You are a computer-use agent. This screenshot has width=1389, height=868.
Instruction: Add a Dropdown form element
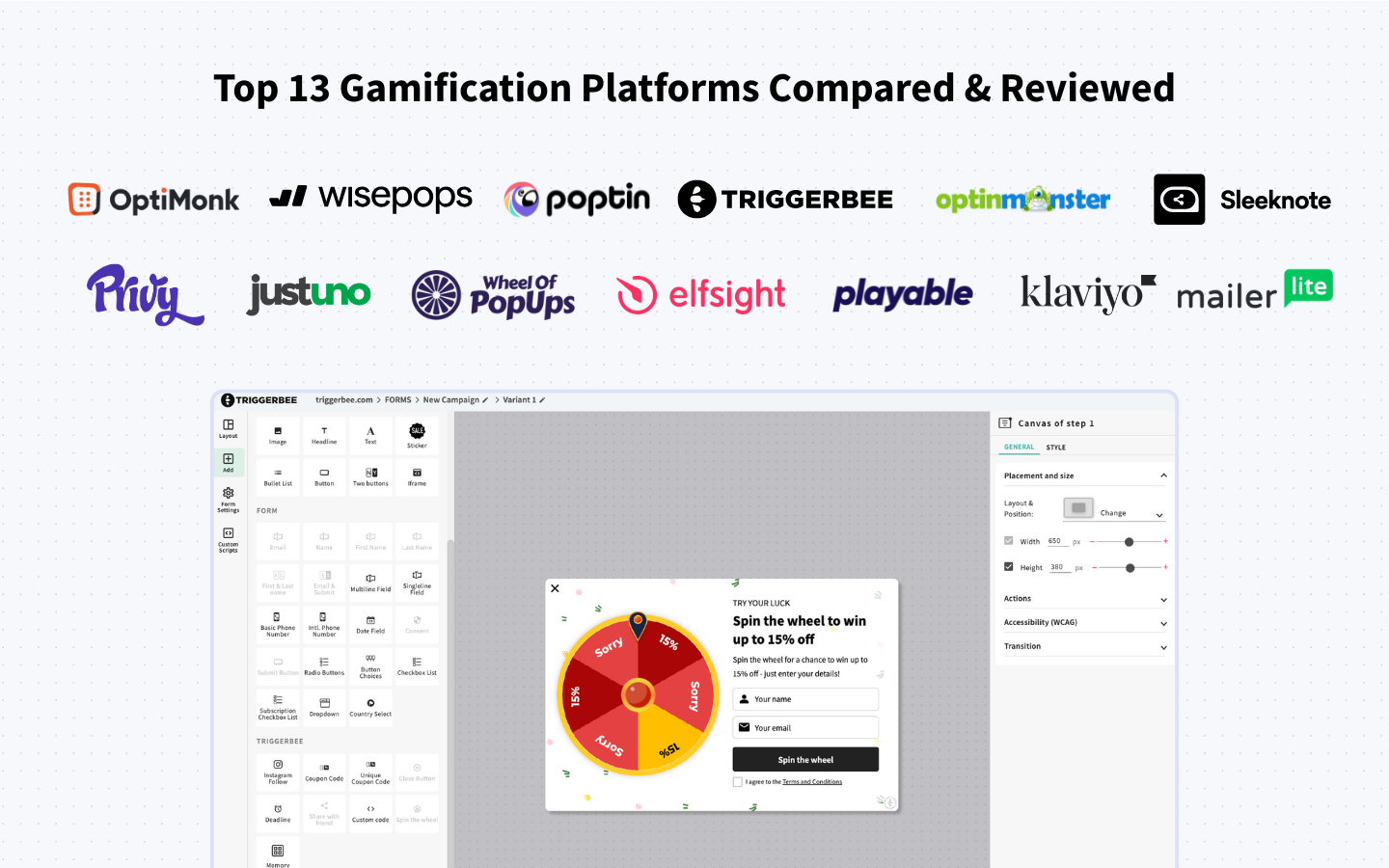tap(324, 708)
